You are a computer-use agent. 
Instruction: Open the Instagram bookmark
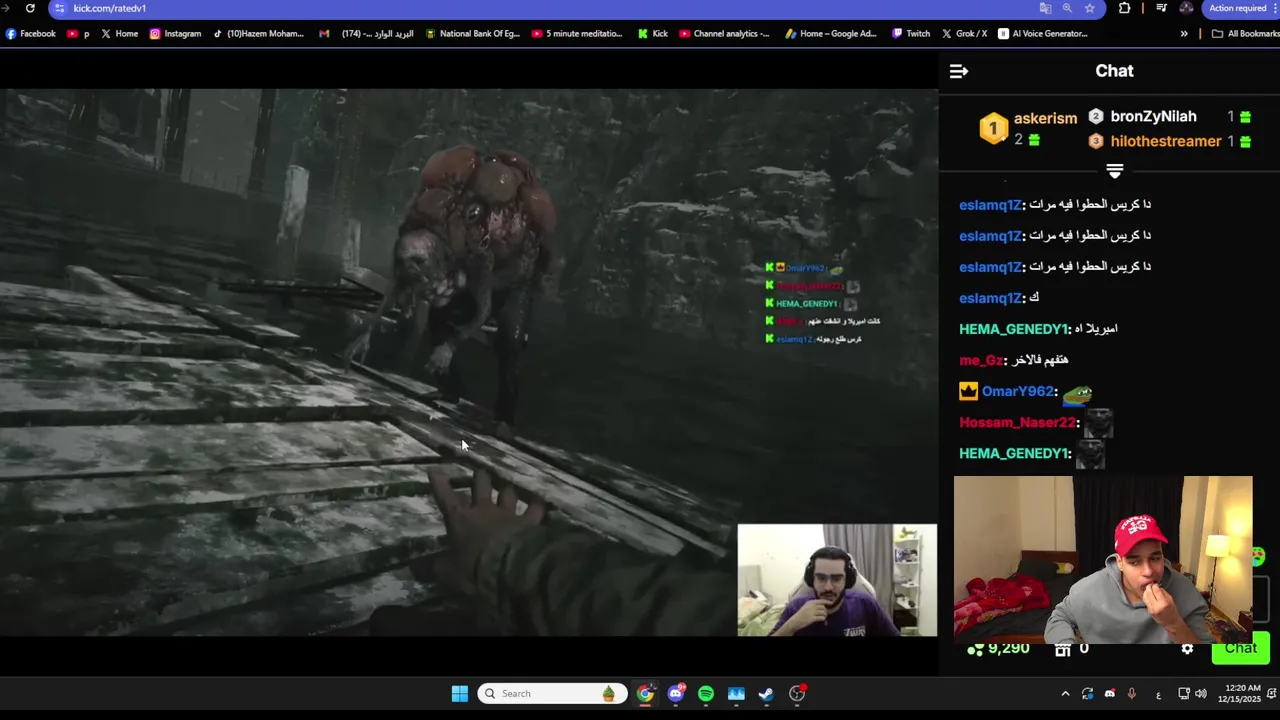coord(175,33)
